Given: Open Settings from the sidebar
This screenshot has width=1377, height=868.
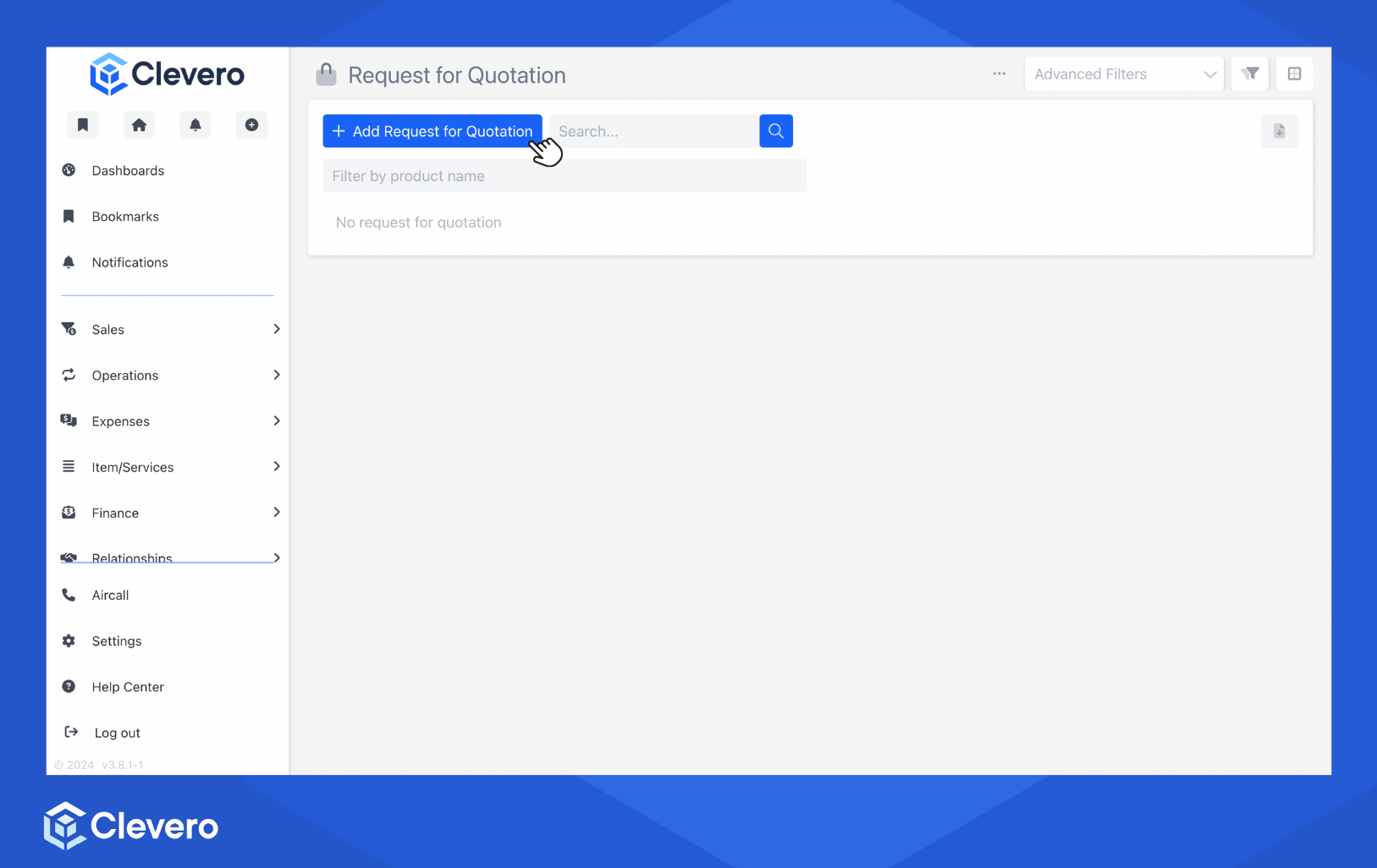Looking at the screenshot, I should (x=117, y=641).
